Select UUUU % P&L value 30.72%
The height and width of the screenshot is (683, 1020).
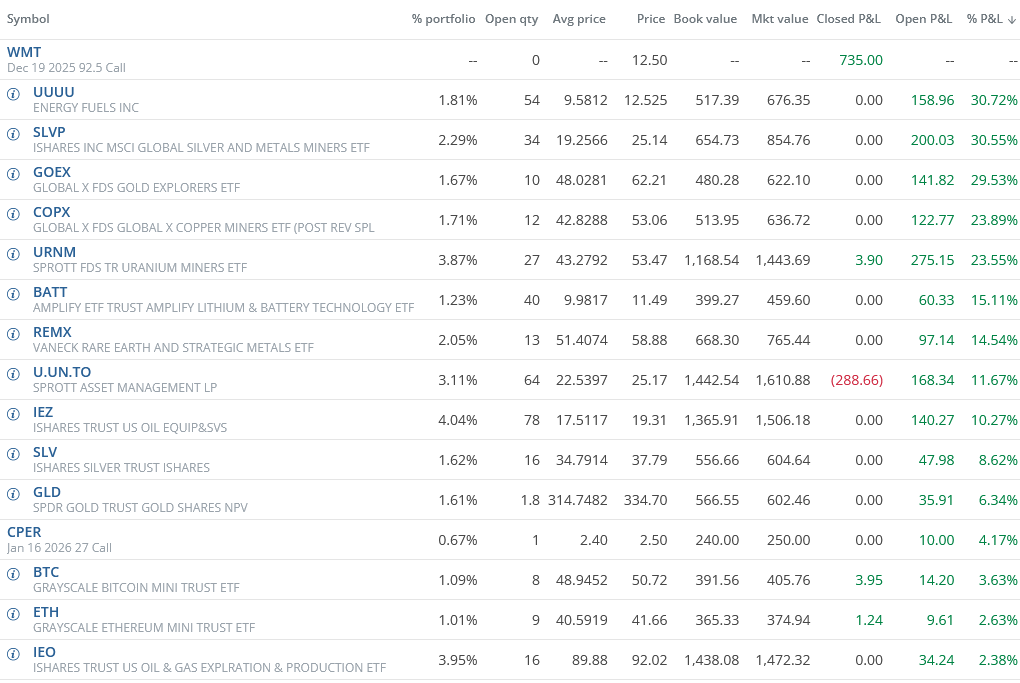pos(994,100)
